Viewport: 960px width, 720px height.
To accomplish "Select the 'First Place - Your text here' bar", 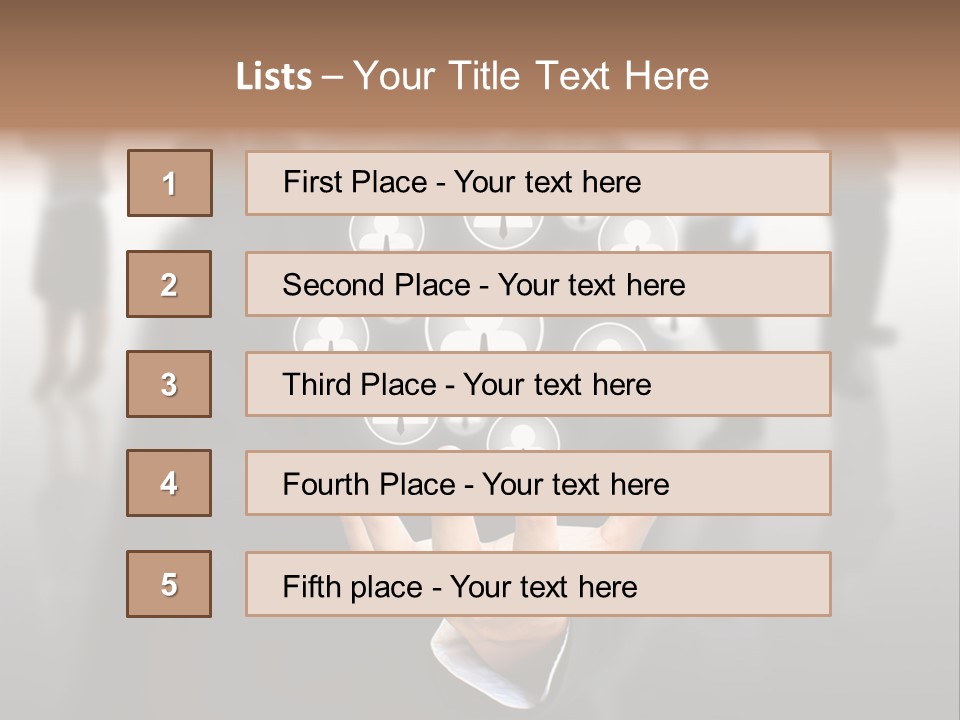I will tap(538, 183).
